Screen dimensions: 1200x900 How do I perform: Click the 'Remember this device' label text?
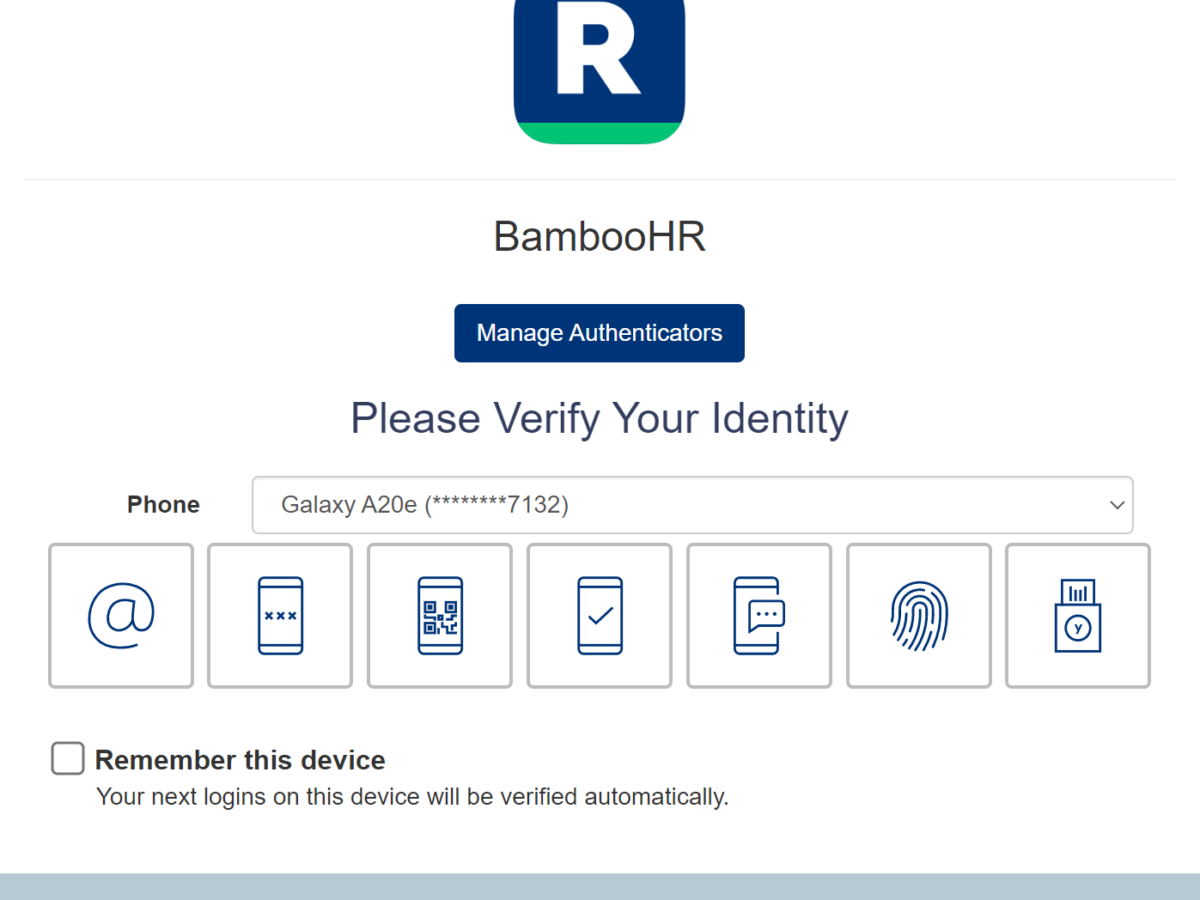240,760
